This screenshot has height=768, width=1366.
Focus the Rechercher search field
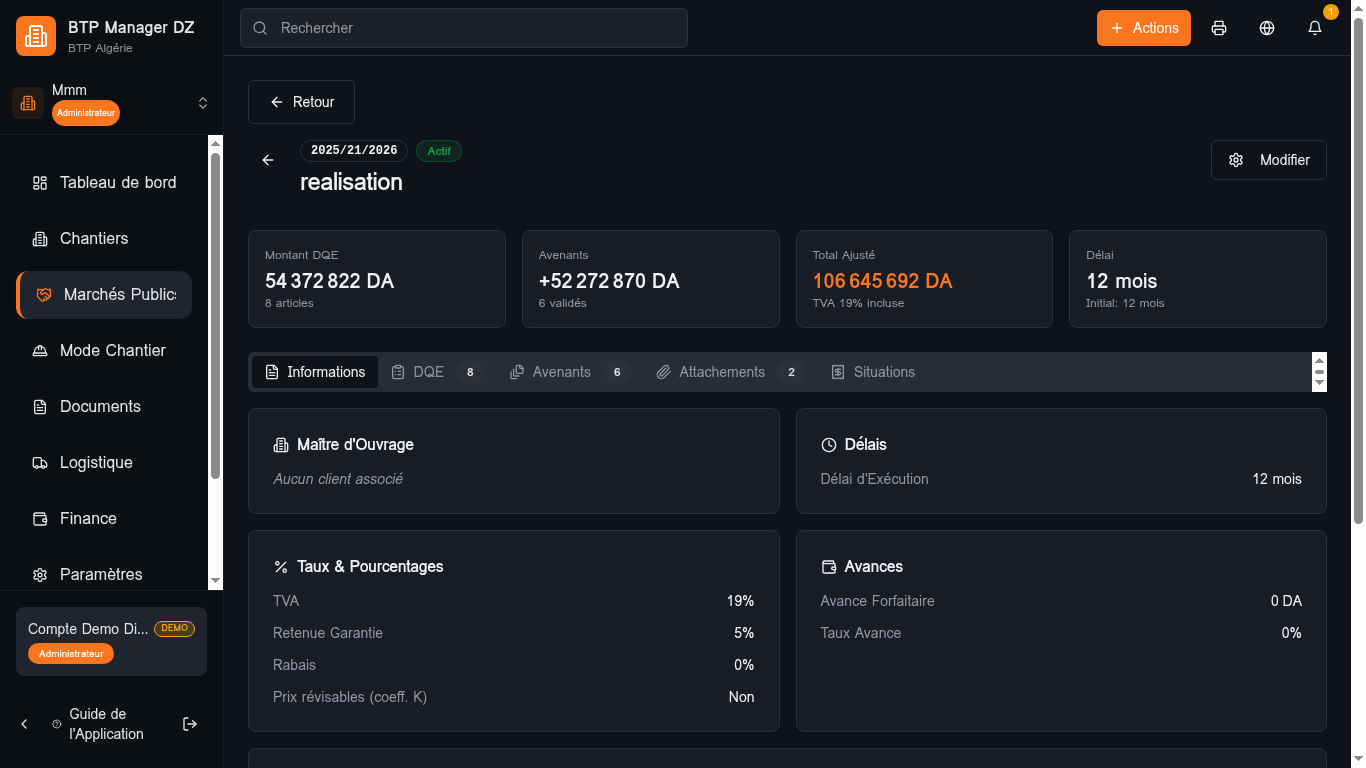pyautogui.click(x=464, y=28)
